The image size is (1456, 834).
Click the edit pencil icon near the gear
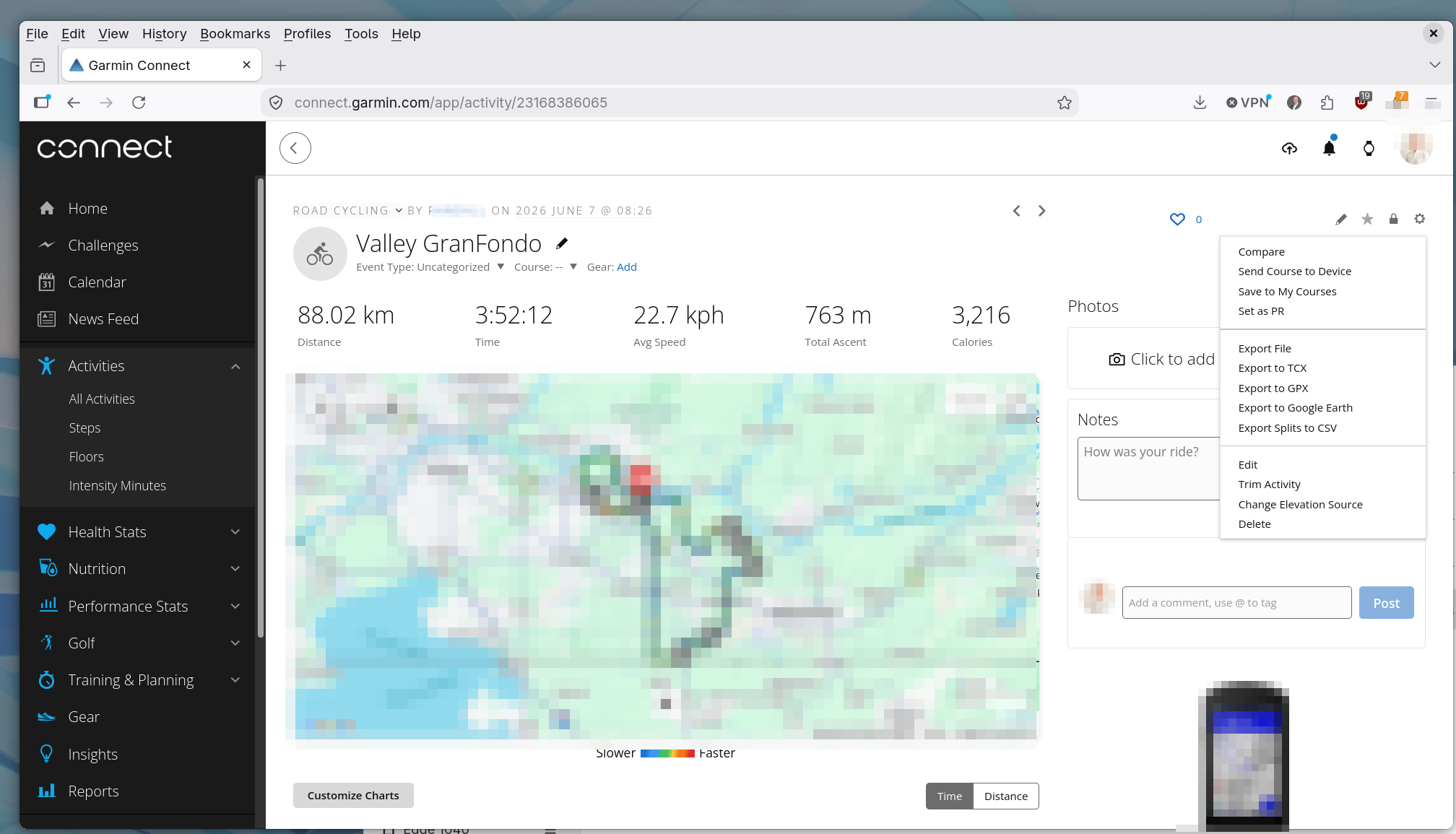1341,219
